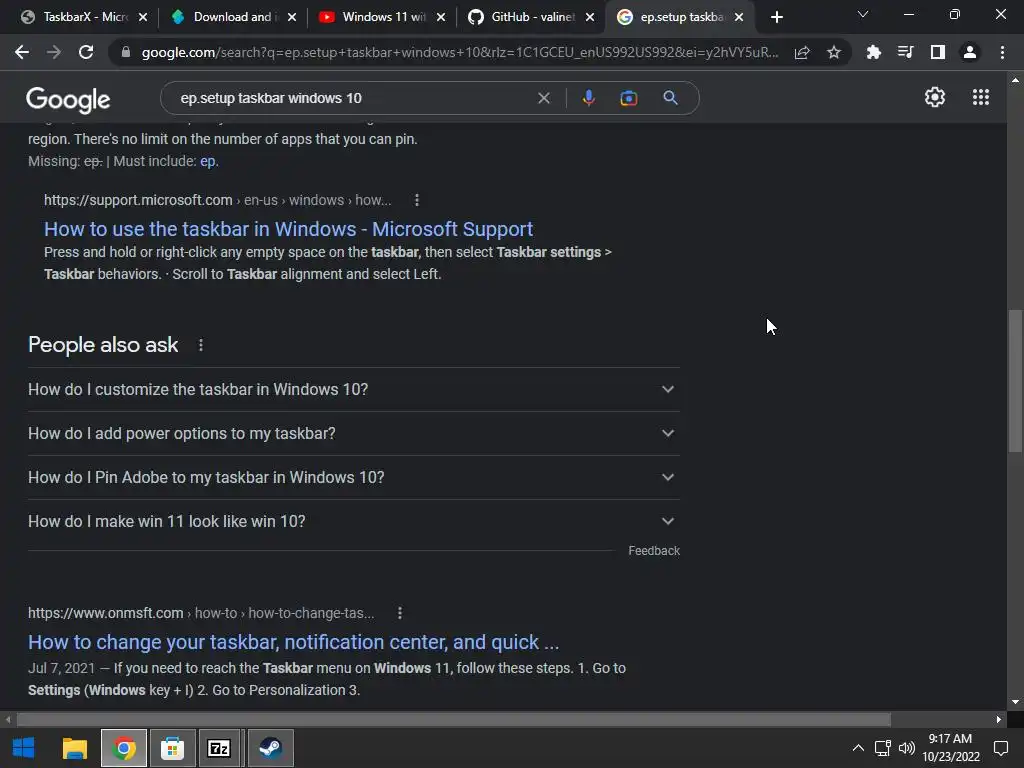Click the 'ep' must include link

[208, 161]
